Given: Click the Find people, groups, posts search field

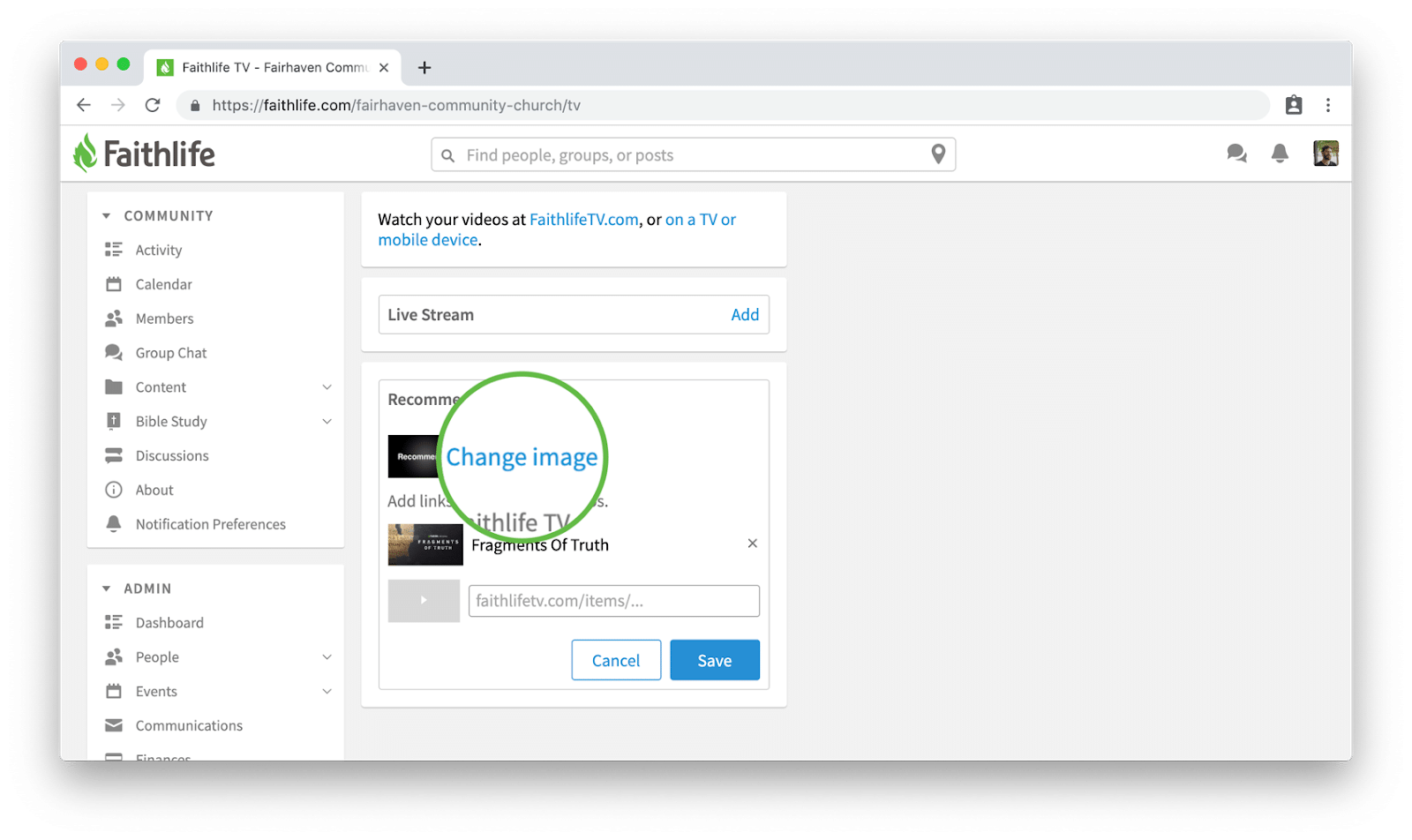Looking at the screenshot, I should (694, 155).
